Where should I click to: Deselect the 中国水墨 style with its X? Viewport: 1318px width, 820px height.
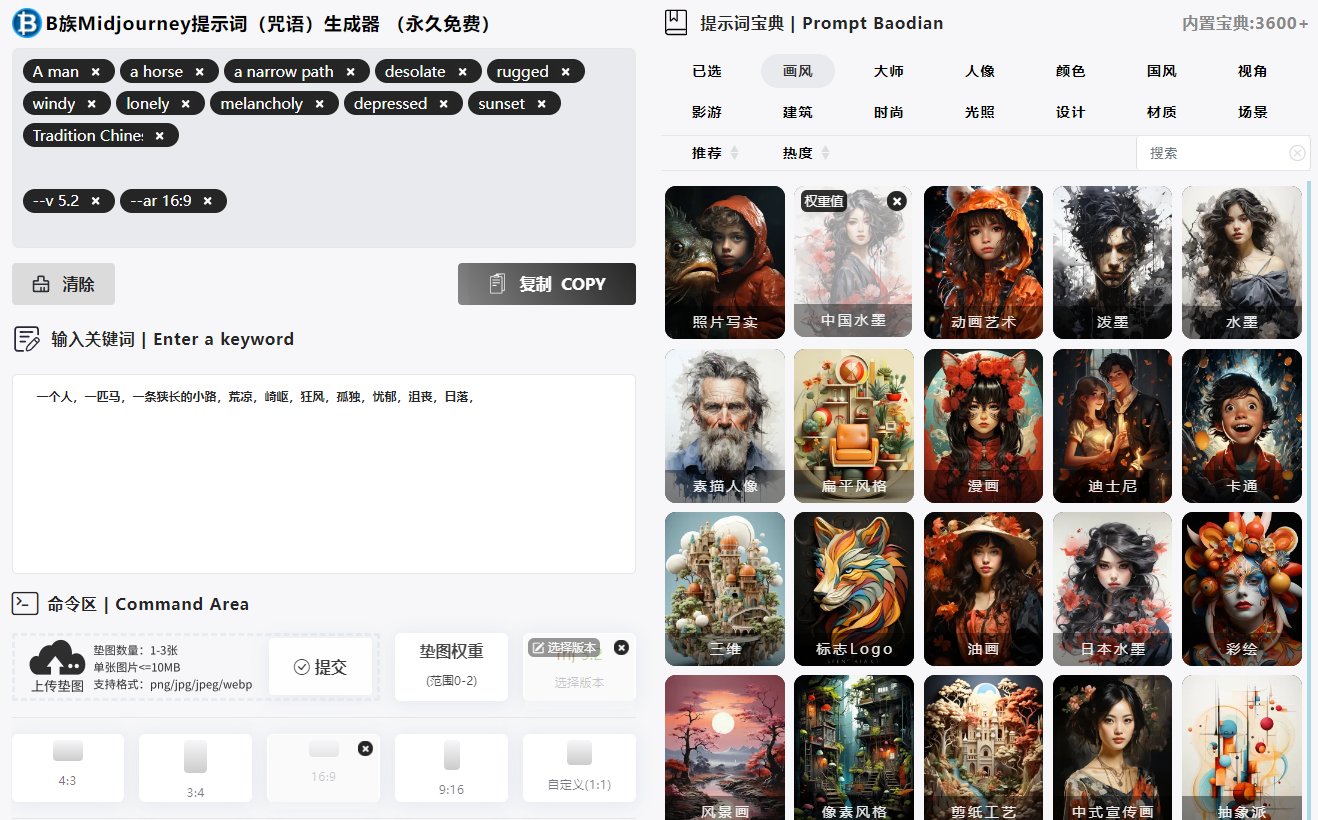[896, 201]
